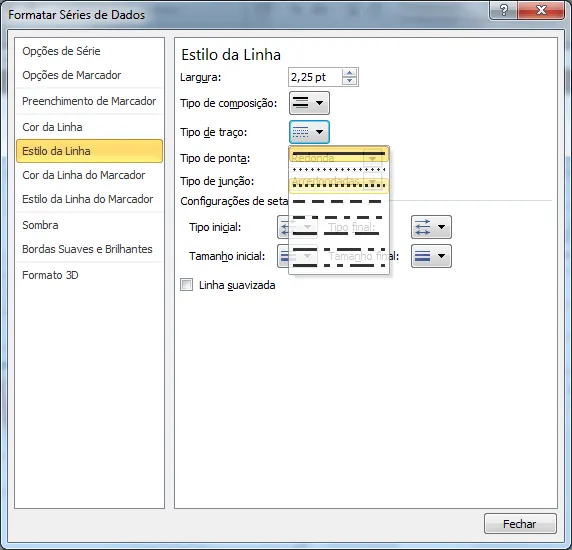Image resolution: width=572 pixels, height=550 pixels.
Task: Select the solid line dash type
Action: click(x=339, y=154)
